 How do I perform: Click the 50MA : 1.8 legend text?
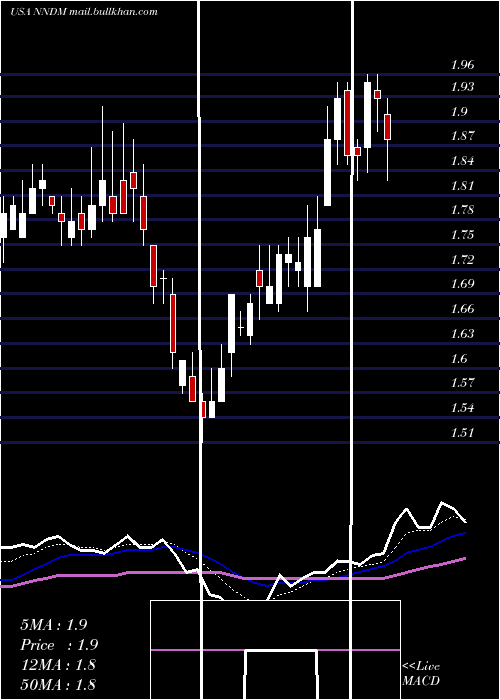58,685
